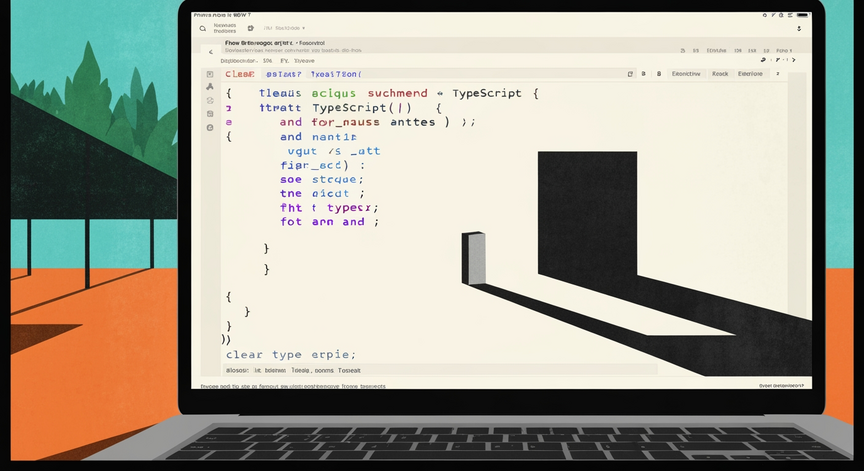Click the copy icon in editor toolbar
Image resolution: width=864 pixels, height=471 pixels.
click(x=630, y=74)
